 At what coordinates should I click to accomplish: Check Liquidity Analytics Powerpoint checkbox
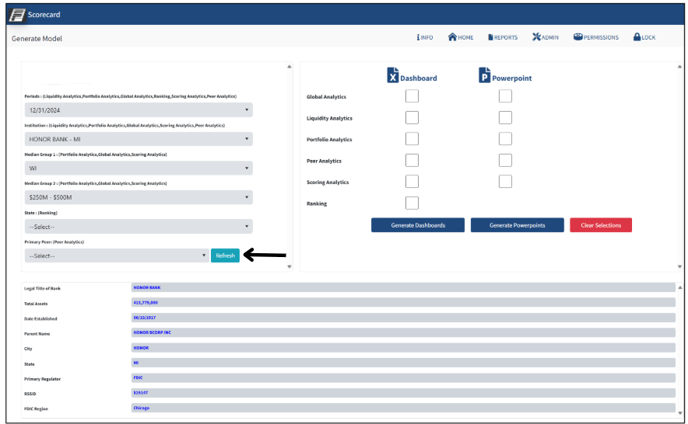tap(505, 118)
